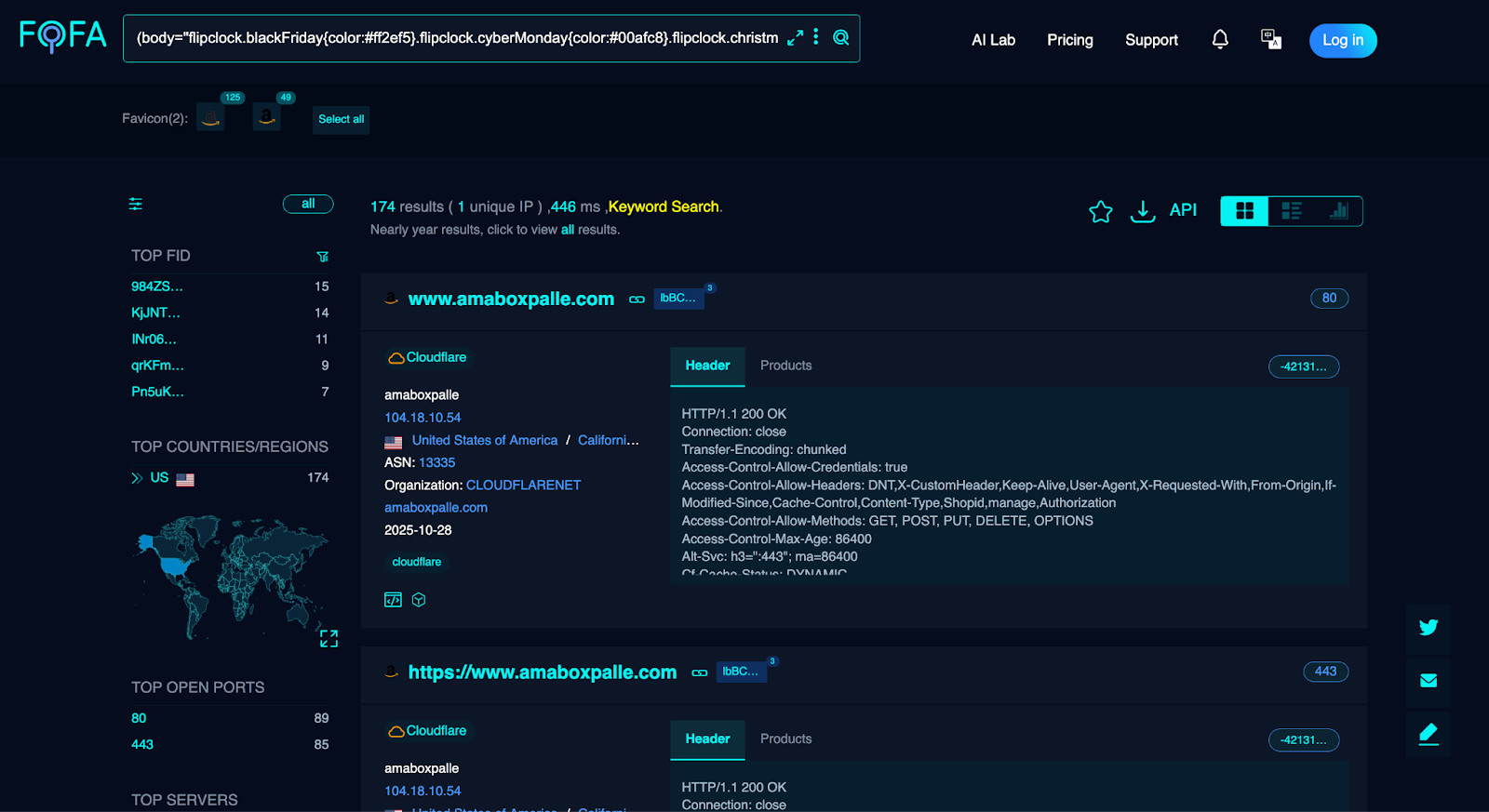The image size is (1489, 812).
Task: Open search options three-dot menu
Action: 816,37
